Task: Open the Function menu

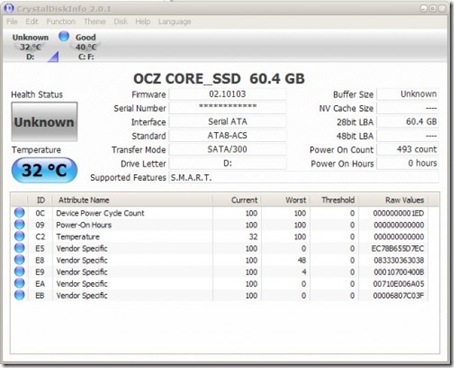Action: (x=61, y=22)
